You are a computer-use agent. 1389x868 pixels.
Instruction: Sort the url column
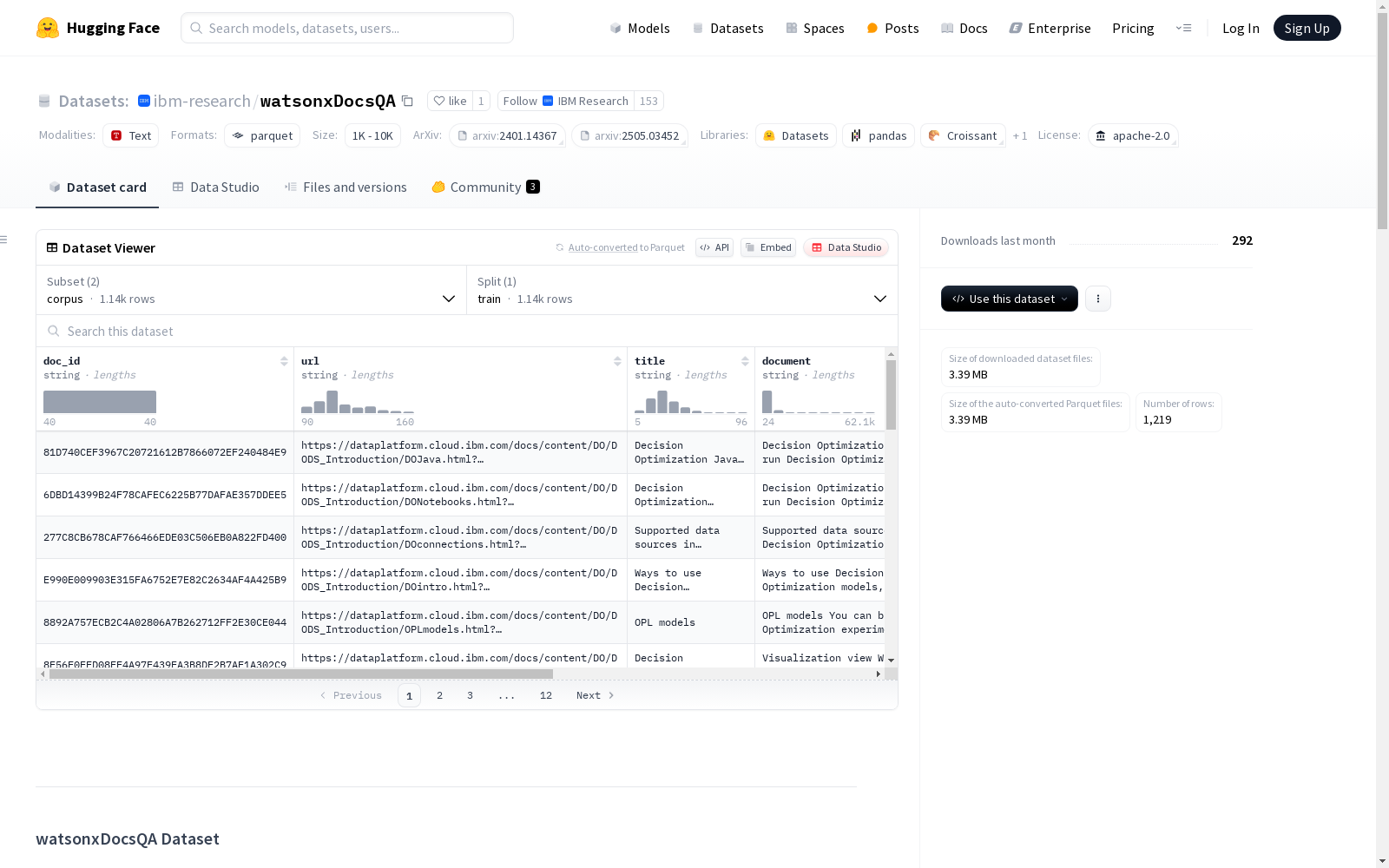point(617,361)
